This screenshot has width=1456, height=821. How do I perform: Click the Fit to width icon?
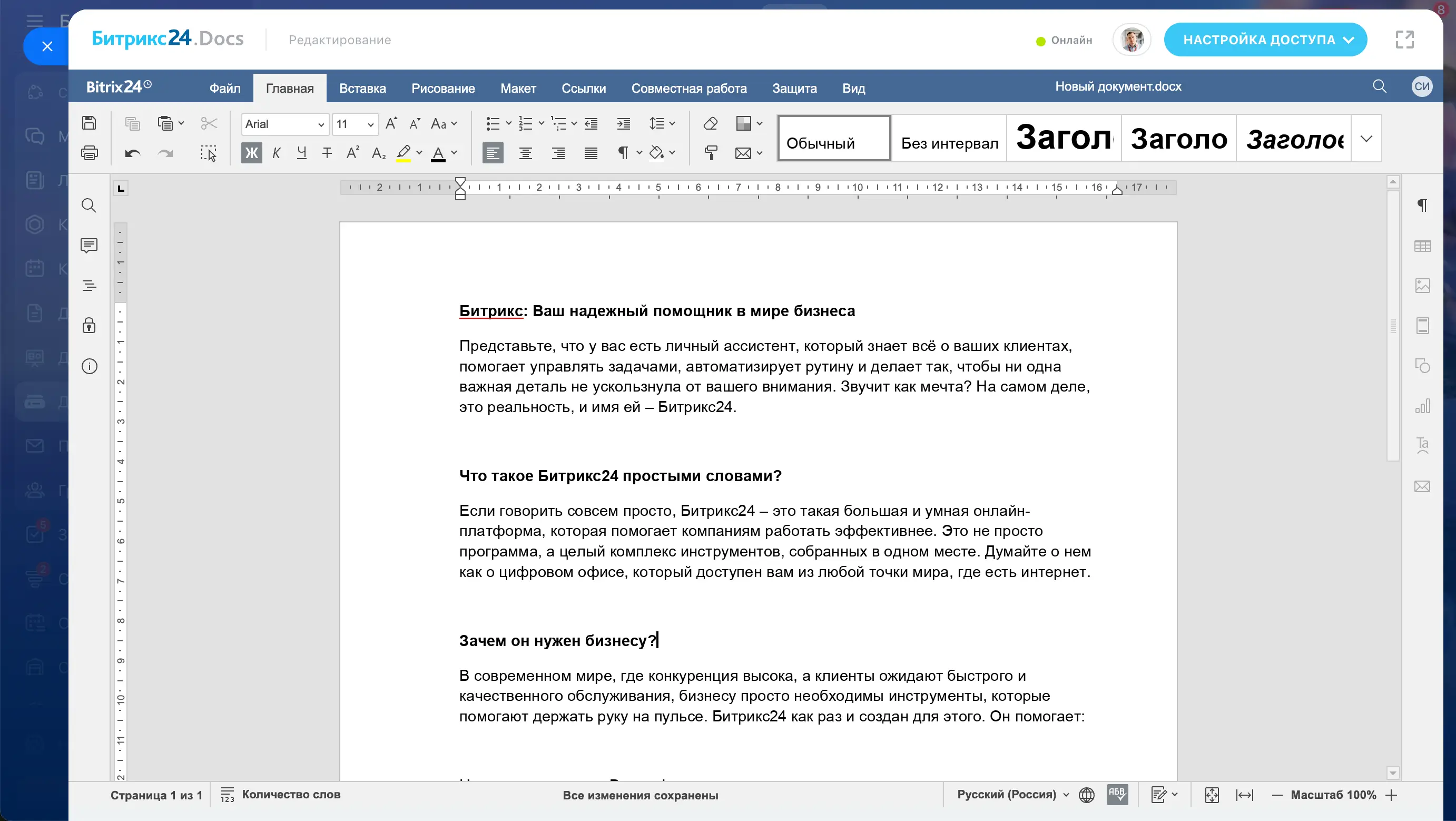[x=1245, y=795]
